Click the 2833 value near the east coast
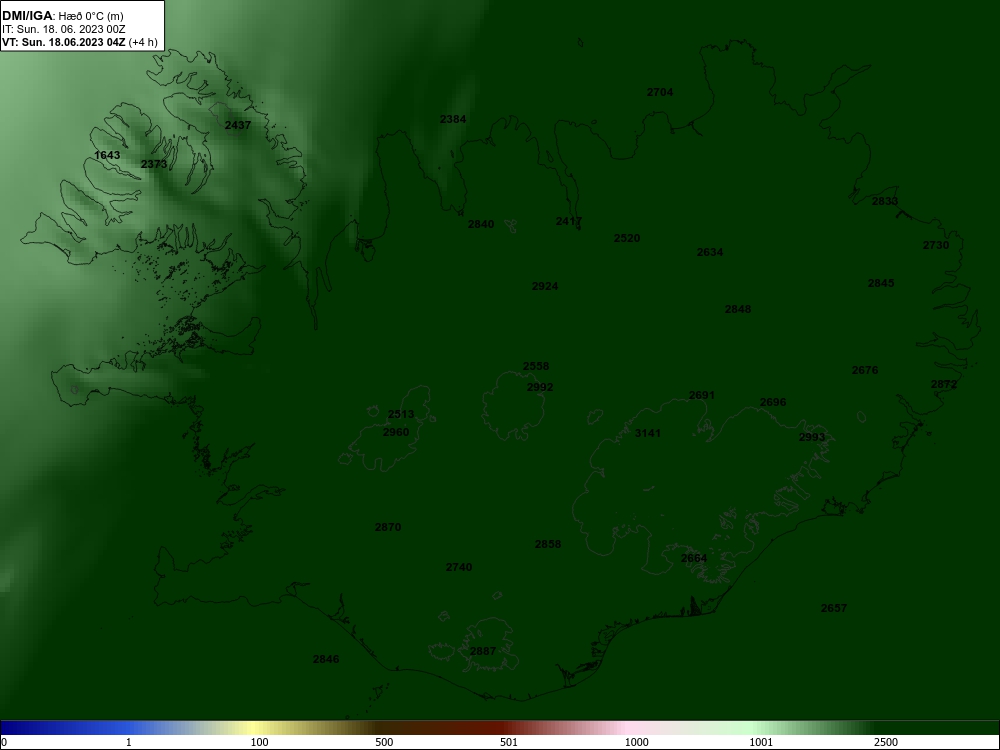This screenshot has height=750, width=1000. [885, 201]
